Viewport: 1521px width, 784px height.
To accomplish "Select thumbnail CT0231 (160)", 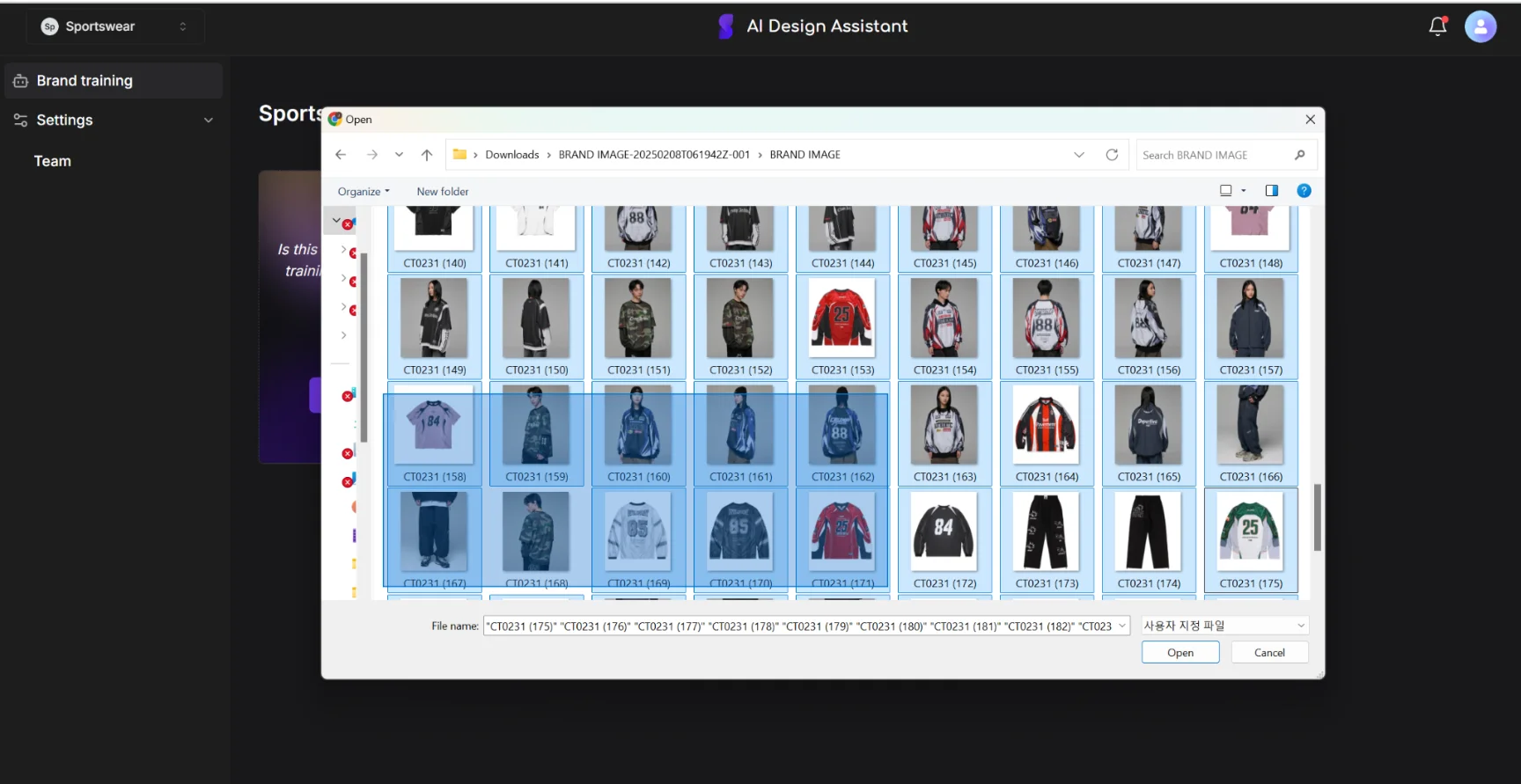I will [x=639, y=433].
